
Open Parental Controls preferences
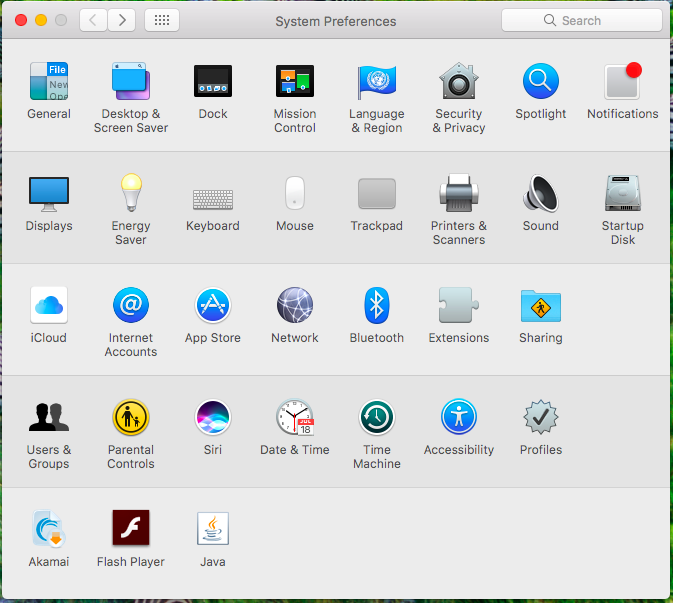coord(131,417)
